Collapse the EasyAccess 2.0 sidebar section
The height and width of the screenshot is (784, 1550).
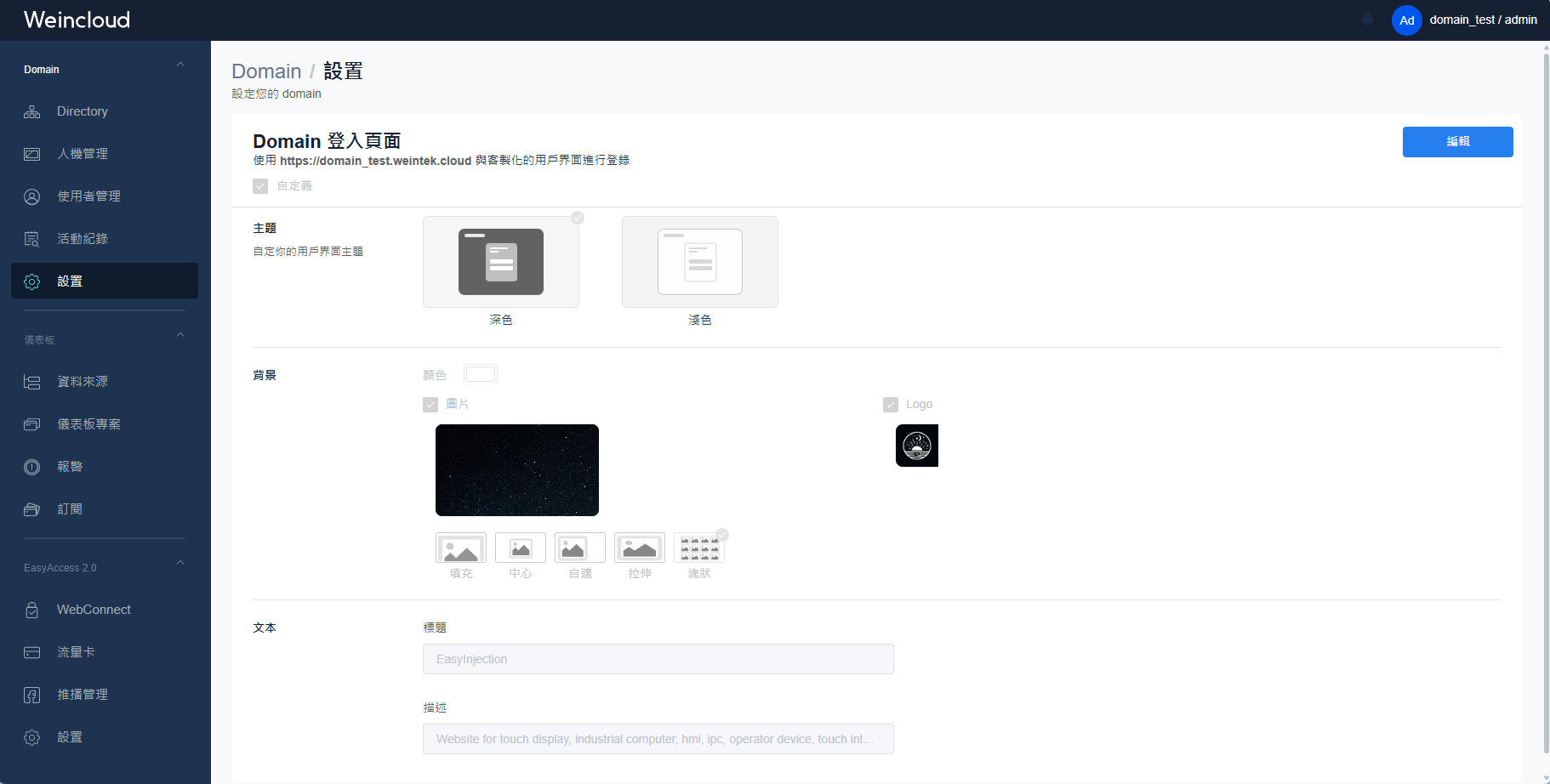coord(180,563)
